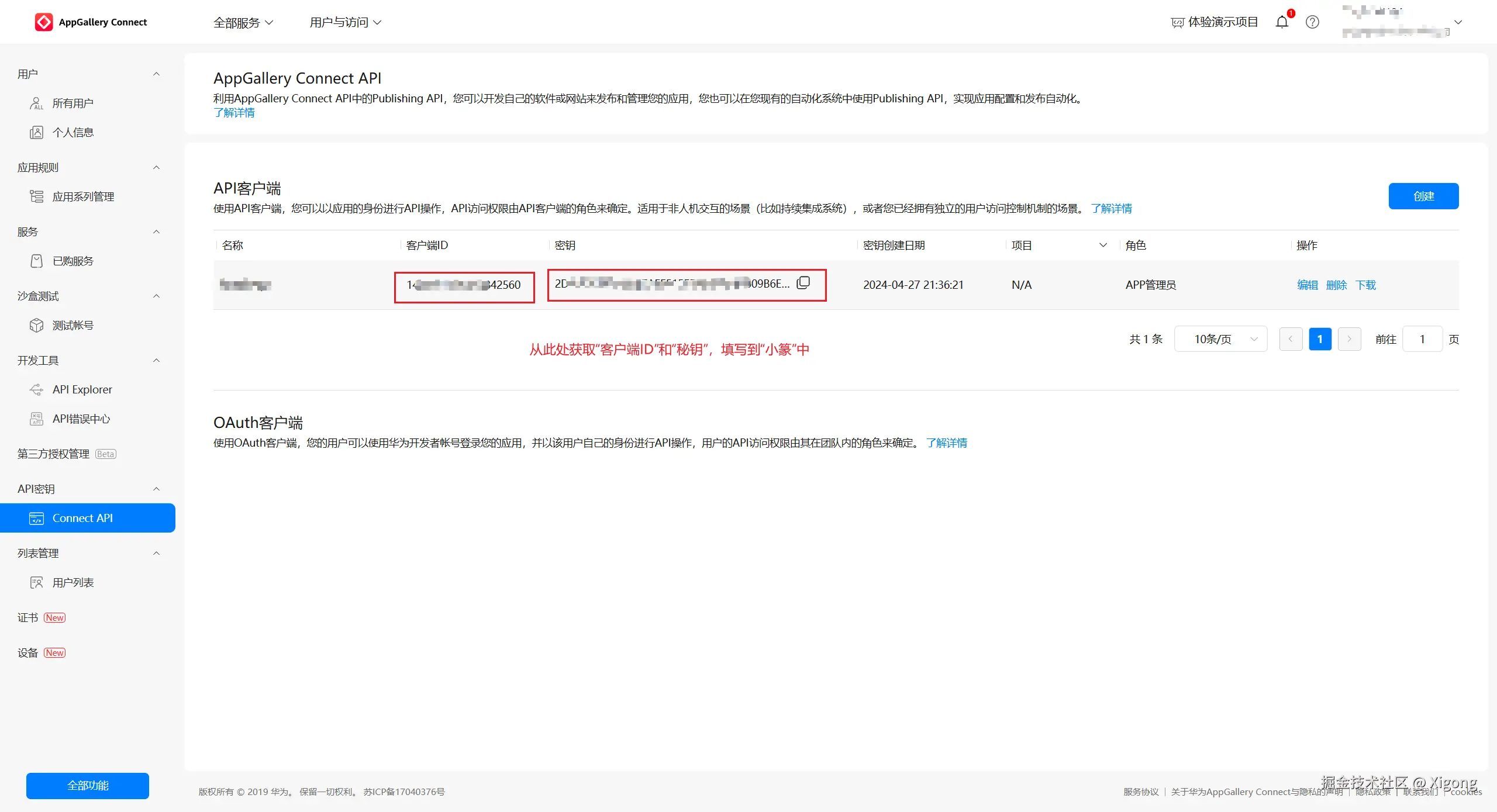Collapse the API密钥 sidebar section
The height and width of the screenshot is (812, 1497).
point(156,489)
